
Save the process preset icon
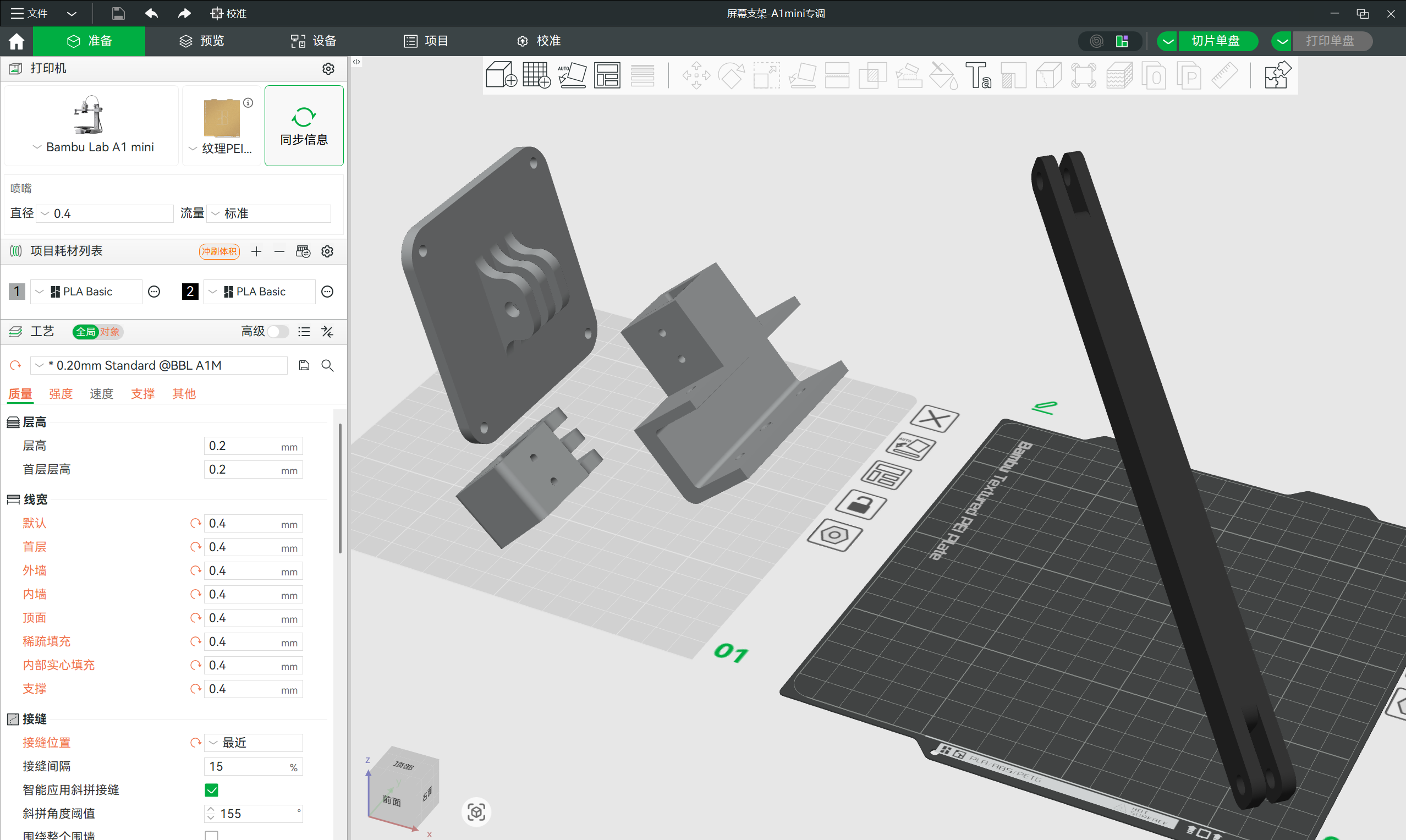point(304,366)
